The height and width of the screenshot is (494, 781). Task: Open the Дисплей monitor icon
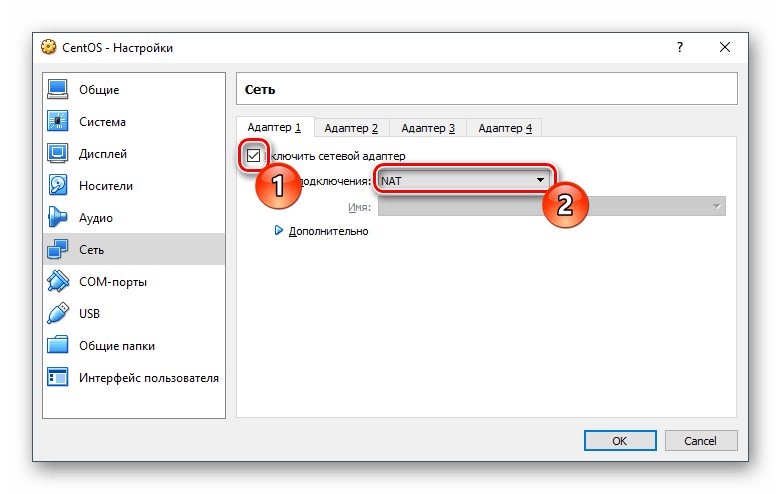58,153
